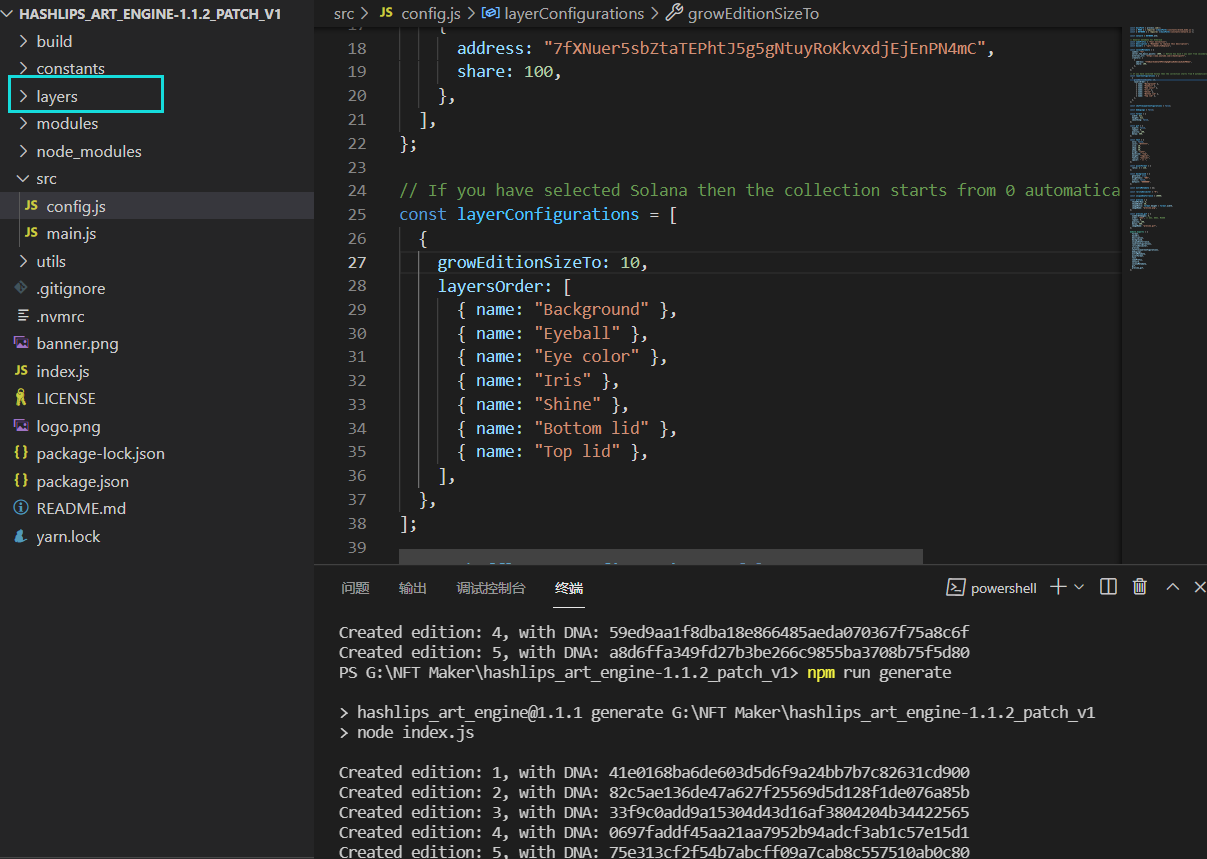Click the JS icon of main.js
The height and width of the screenshot is (859, 1207).
[x=31, y=234]
